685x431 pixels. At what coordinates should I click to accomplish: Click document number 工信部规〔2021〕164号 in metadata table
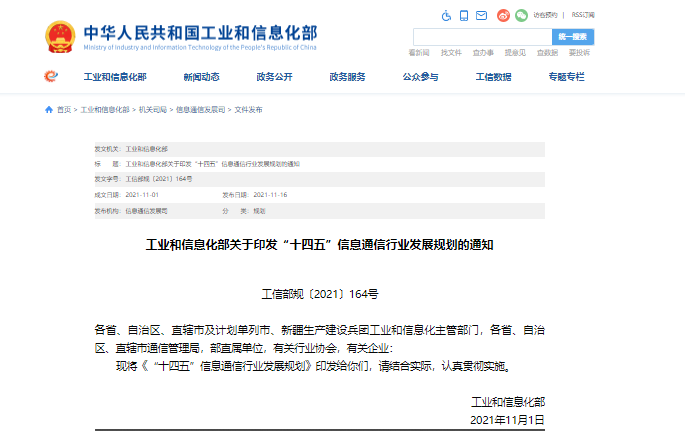tap(159, 179)
